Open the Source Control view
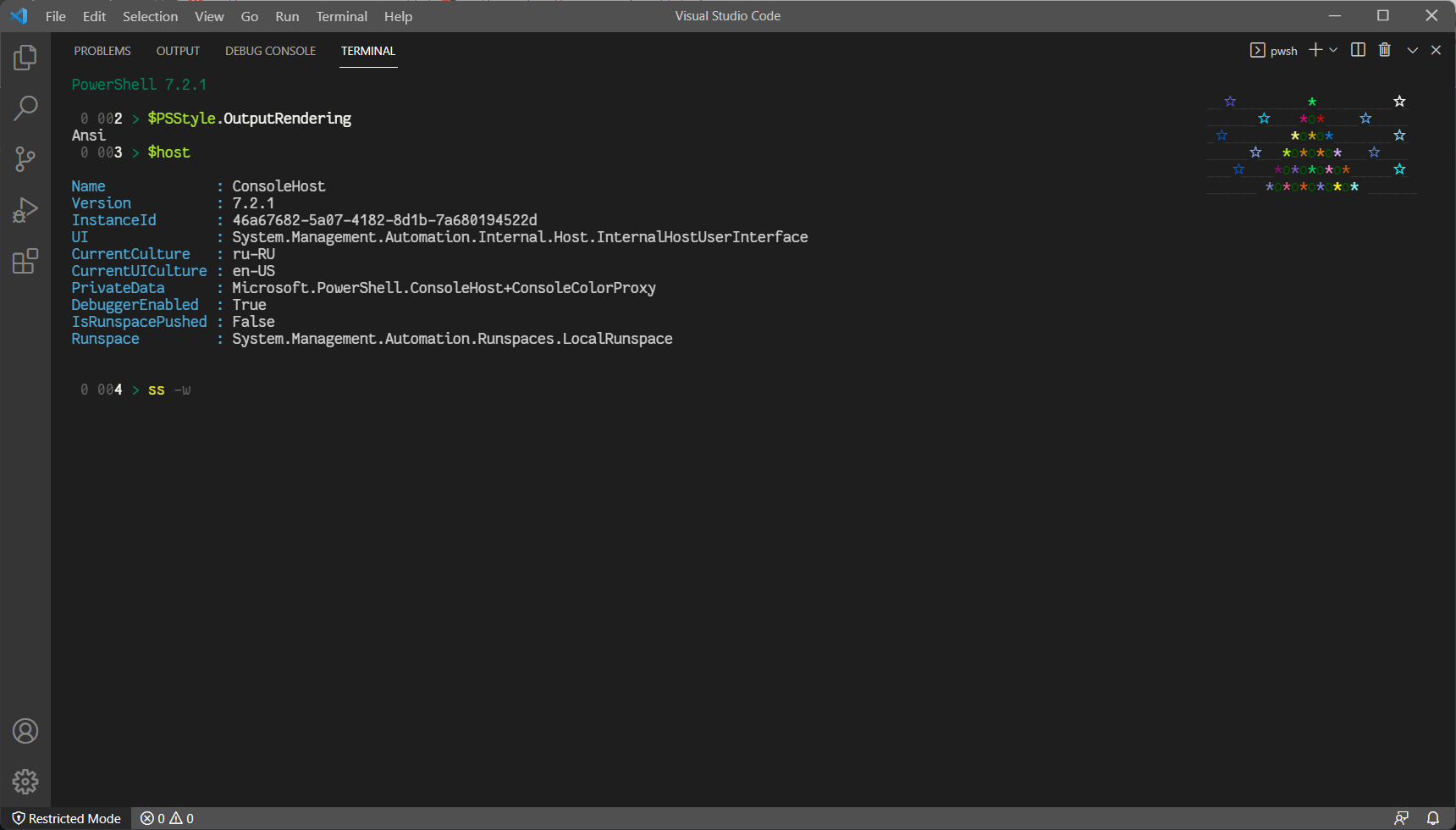The image size is (1456, 830). tap(25, 159)
